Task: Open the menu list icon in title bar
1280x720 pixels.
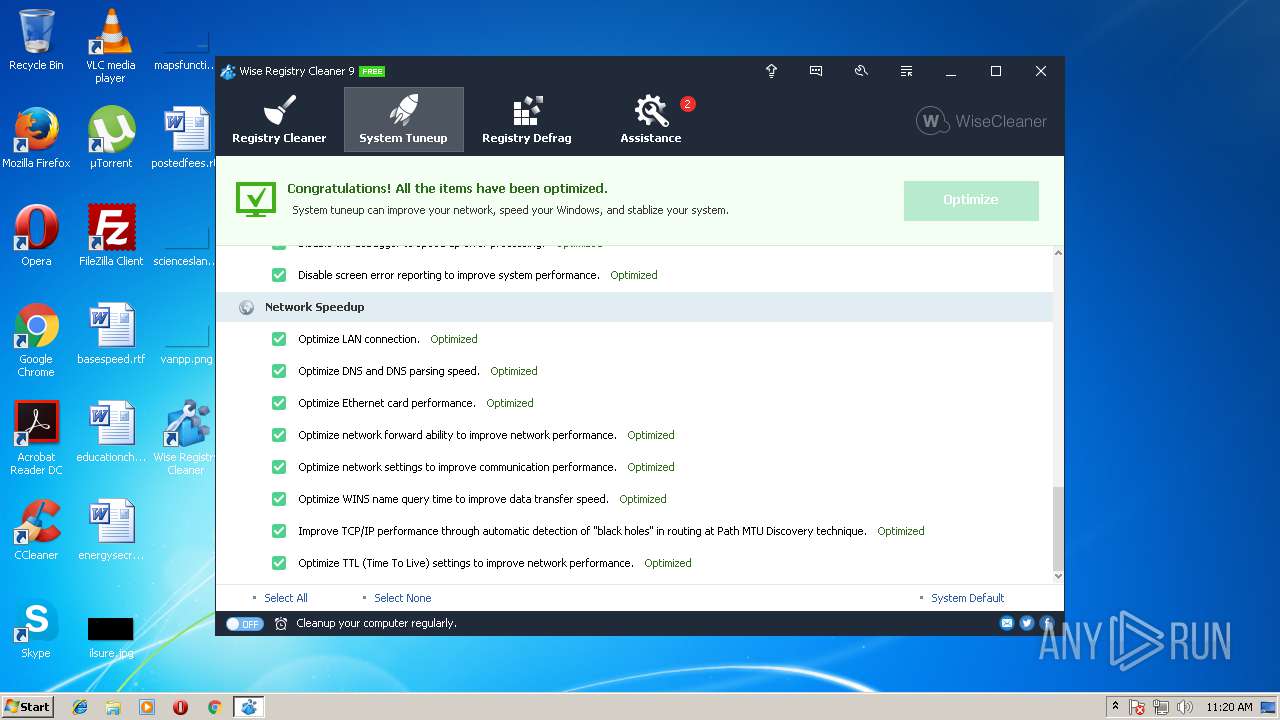Action: (x=906, y=71)
